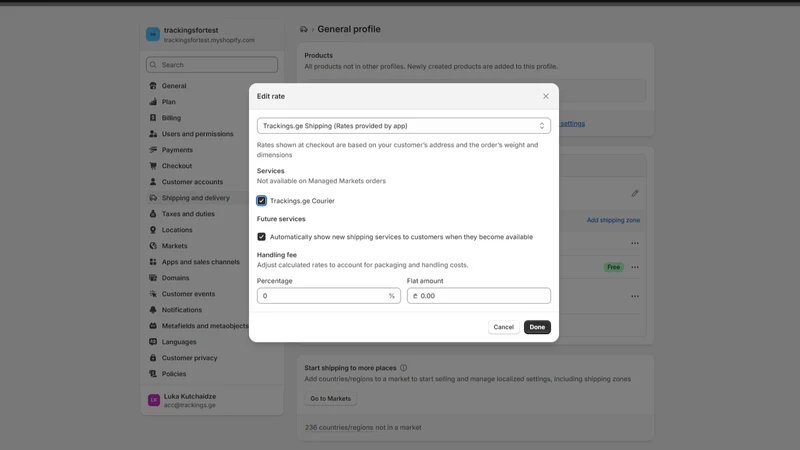The image size is (800, 450).
Task: Open the Languages icon
Action: tap(153, 342)
